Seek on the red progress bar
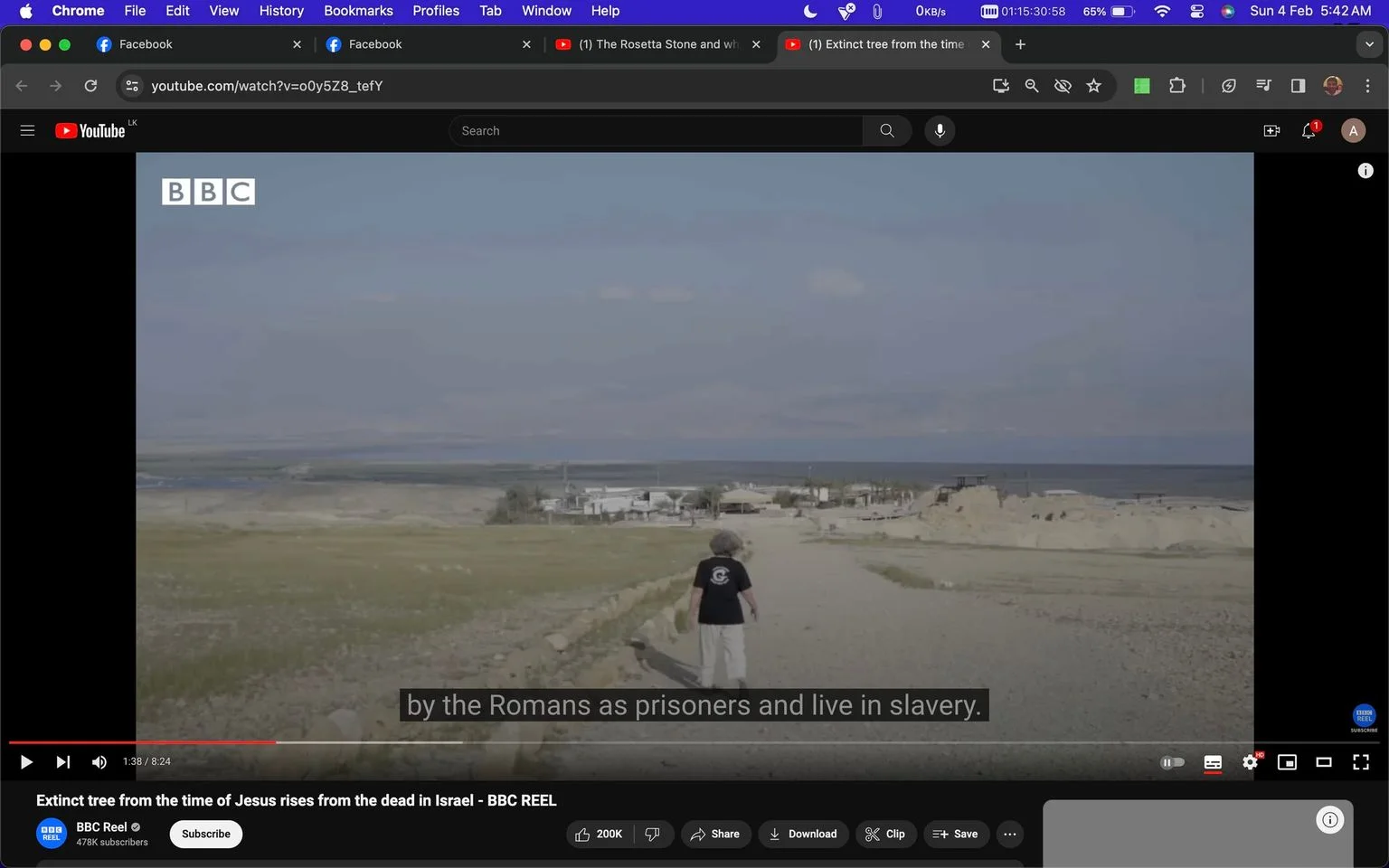This screenshot has width=1389, height=868. pyautogui.click(x=142, y=742)
